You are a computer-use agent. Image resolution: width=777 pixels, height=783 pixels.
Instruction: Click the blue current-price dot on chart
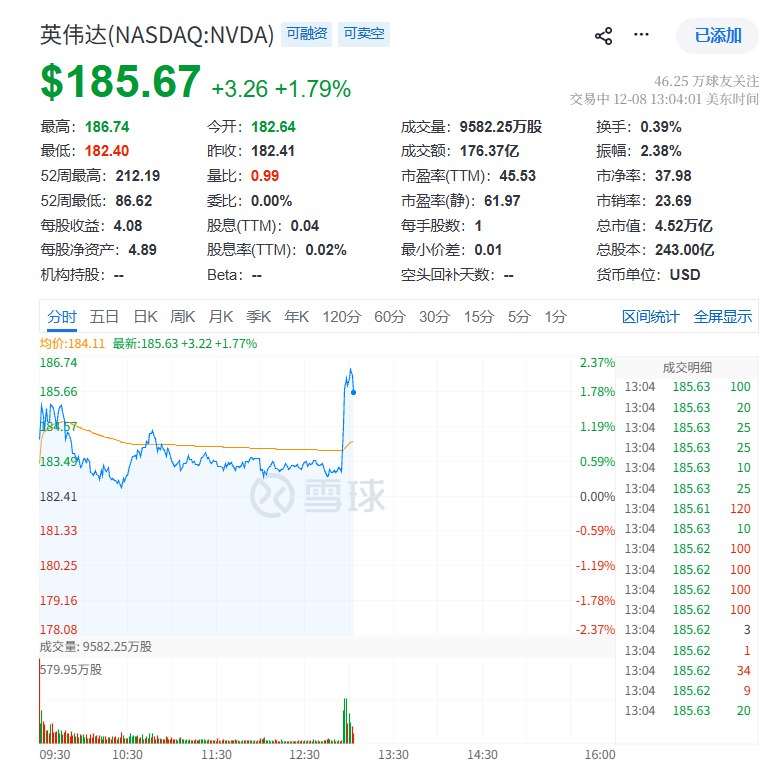point(354,392)
